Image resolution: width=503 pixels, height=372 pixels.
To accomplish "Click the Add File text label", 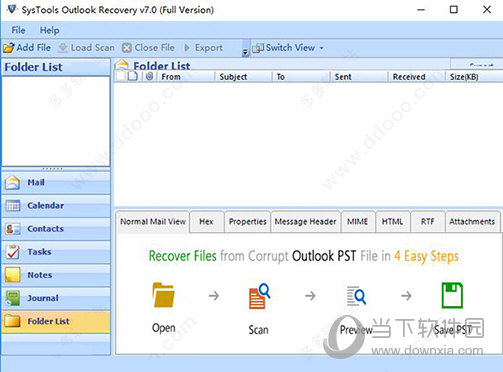I will pyautogui.click(x=34, y=48).
